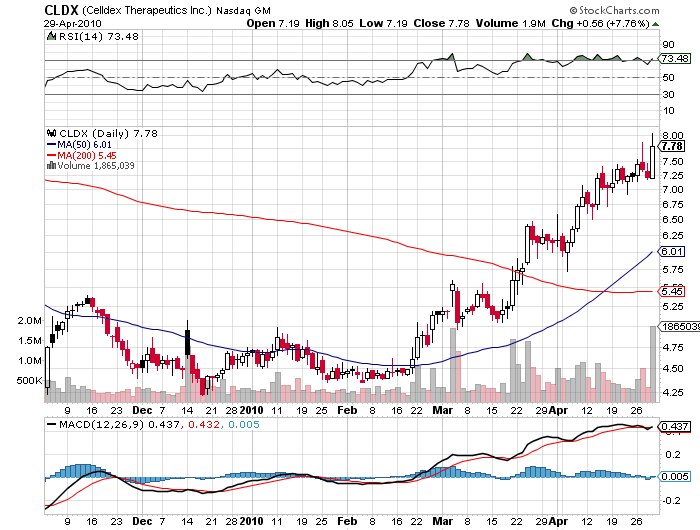Click the MACD(12,26,9) legend label
Viewport: 700px width, 530px height.
[102, 425]
